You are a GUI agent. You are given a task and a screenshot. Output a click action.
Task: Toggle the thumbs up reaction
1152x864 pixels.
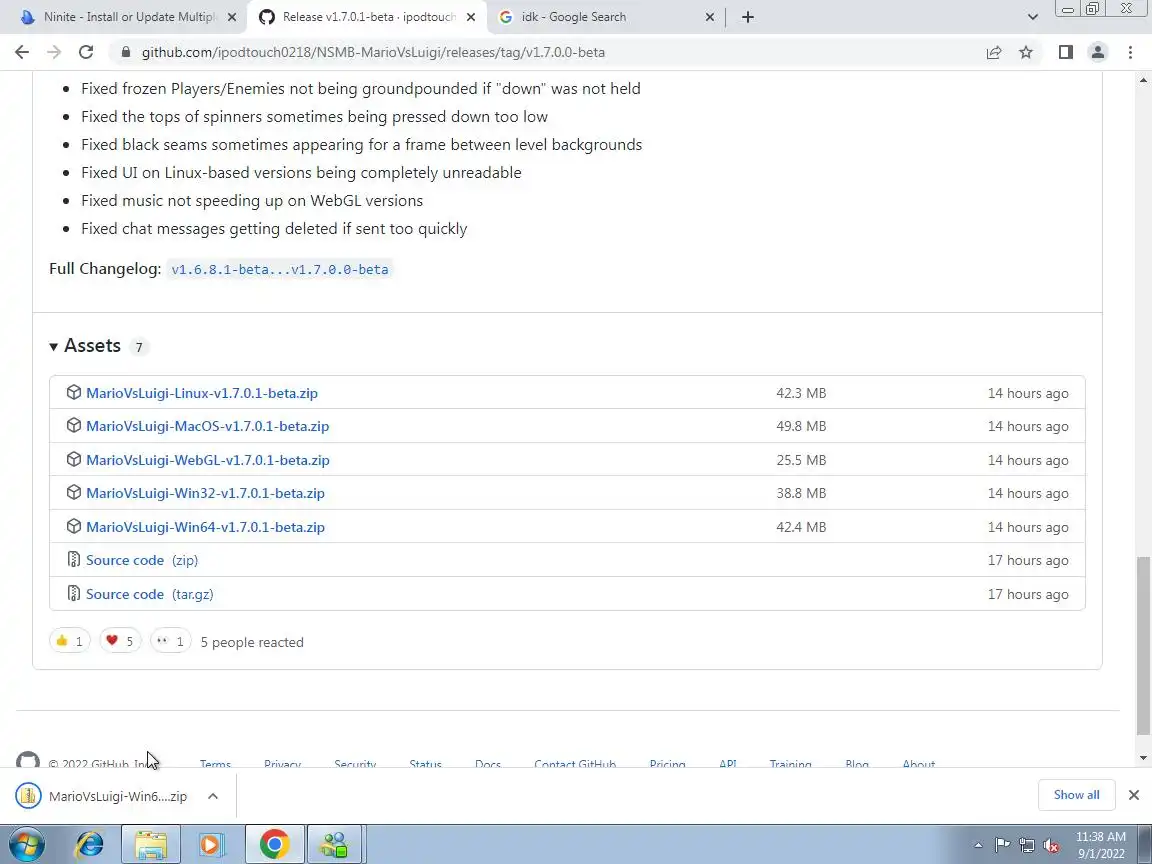[70, 641]
